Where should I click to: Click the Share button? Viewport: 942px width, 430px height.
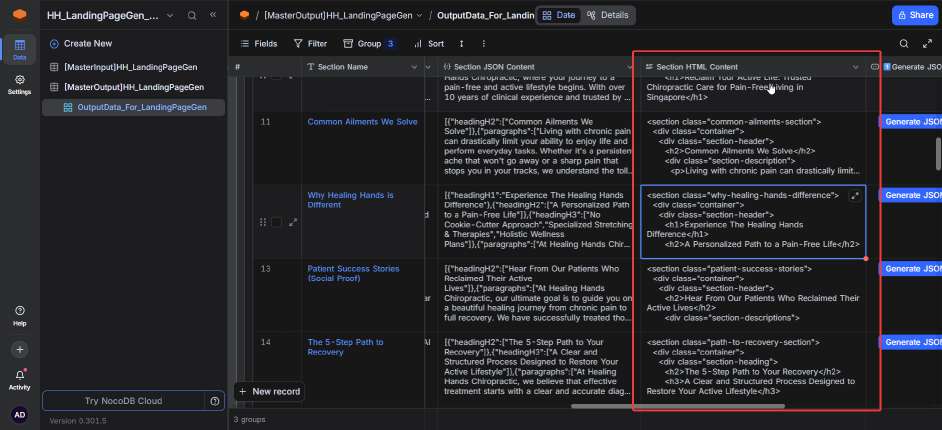(x=915, y=15)
